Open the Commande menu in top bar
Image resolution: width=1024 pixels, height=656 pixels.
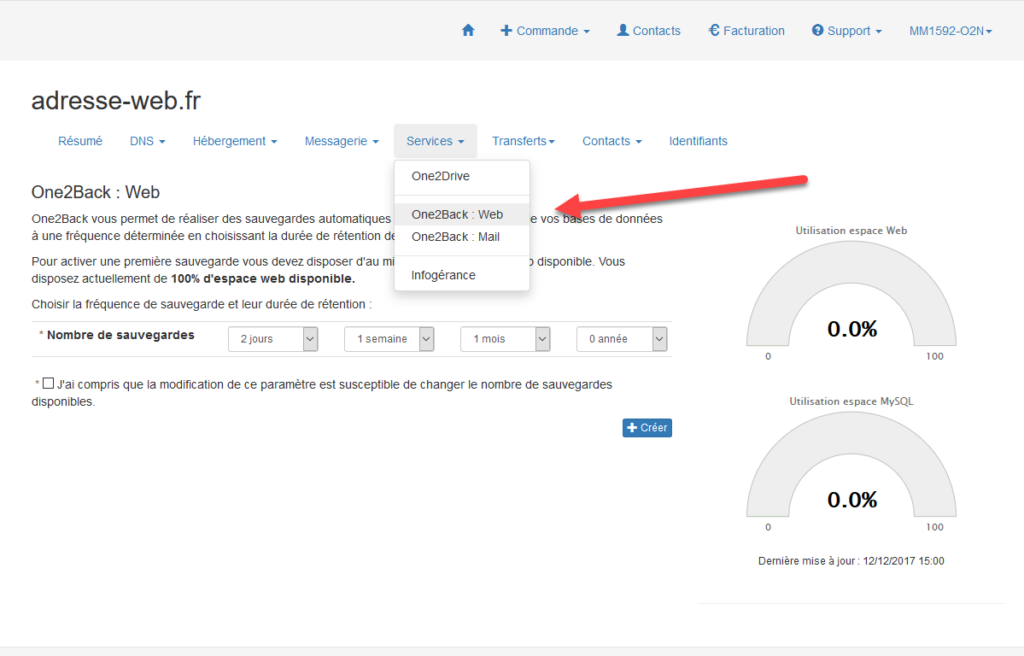[x=545, y=31]
